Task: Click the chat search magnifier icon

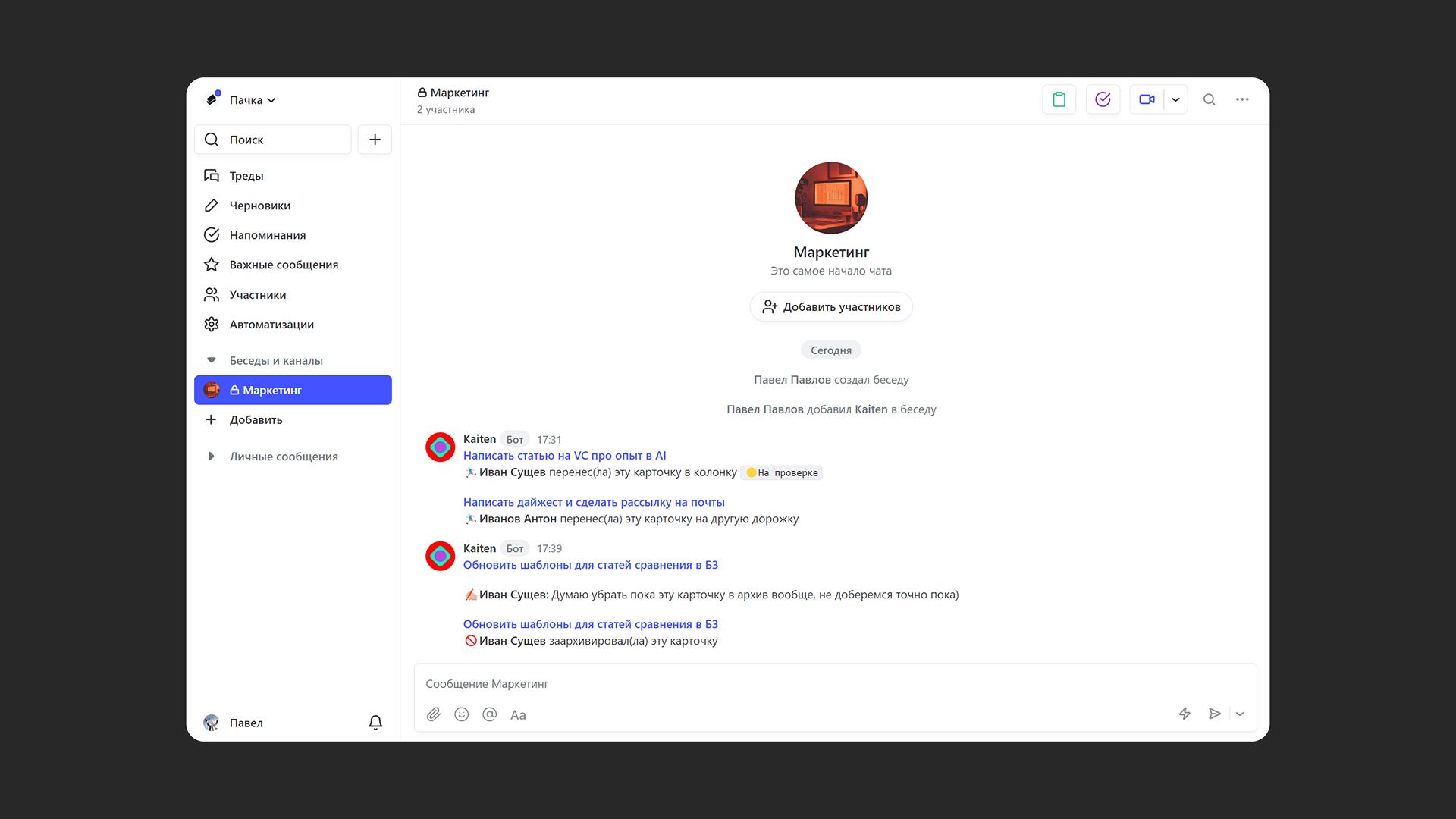Action: coord(1210,99)
